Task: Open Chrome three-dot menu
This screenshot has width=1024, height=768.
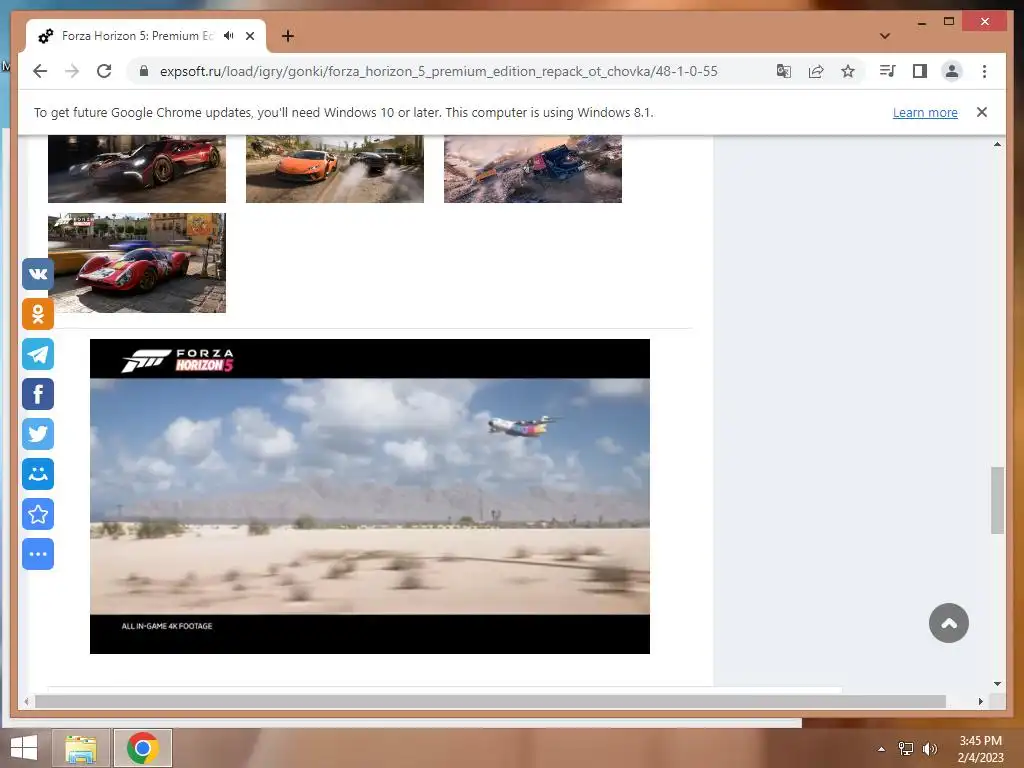Action: [x=984, y=71]
